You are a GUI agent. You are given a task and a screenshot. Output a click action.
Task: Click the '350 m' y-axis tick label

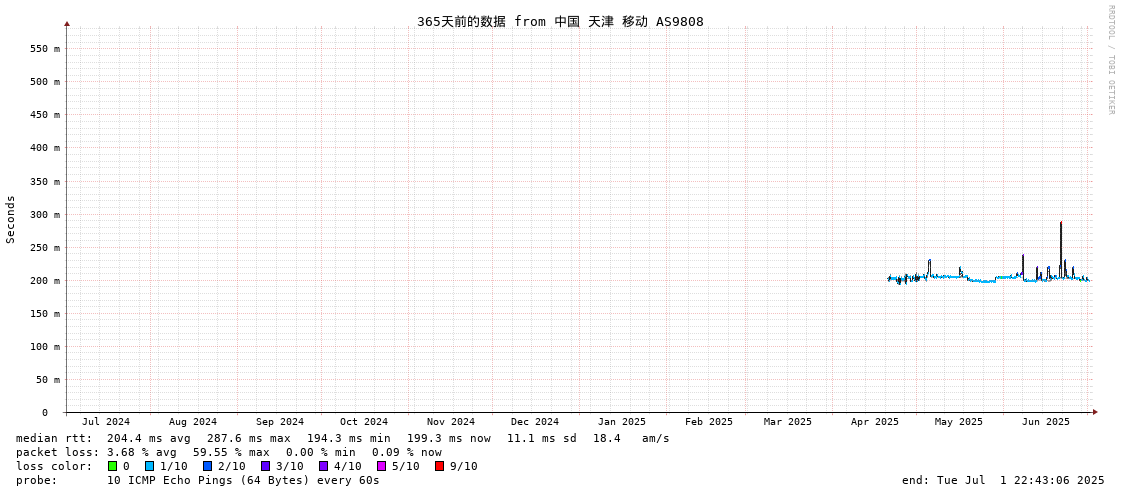click(46, 182)
